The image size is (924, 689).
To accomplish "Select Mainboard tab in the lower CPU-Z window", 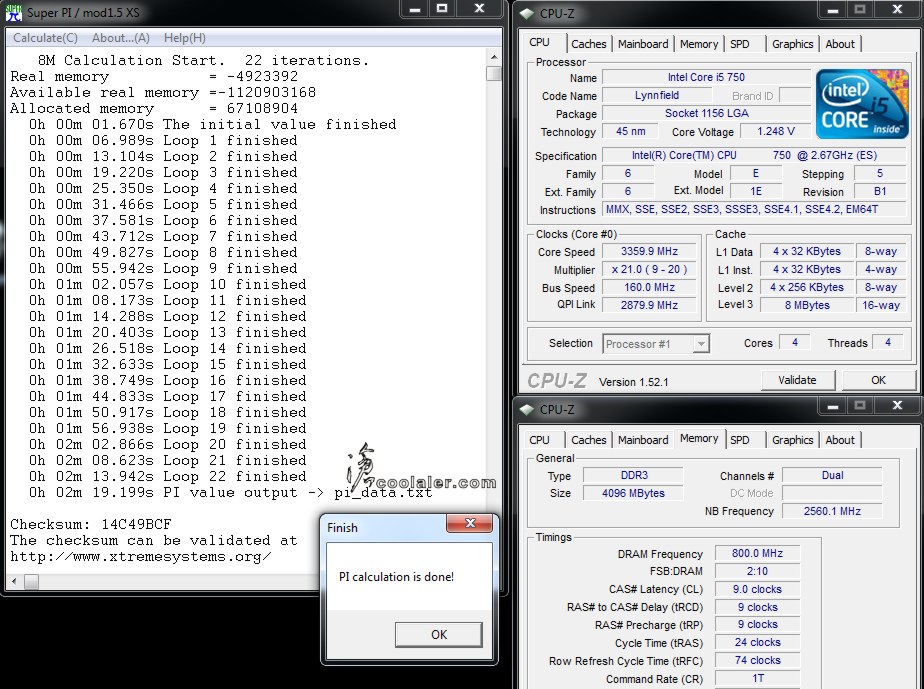I will (643, 440).
